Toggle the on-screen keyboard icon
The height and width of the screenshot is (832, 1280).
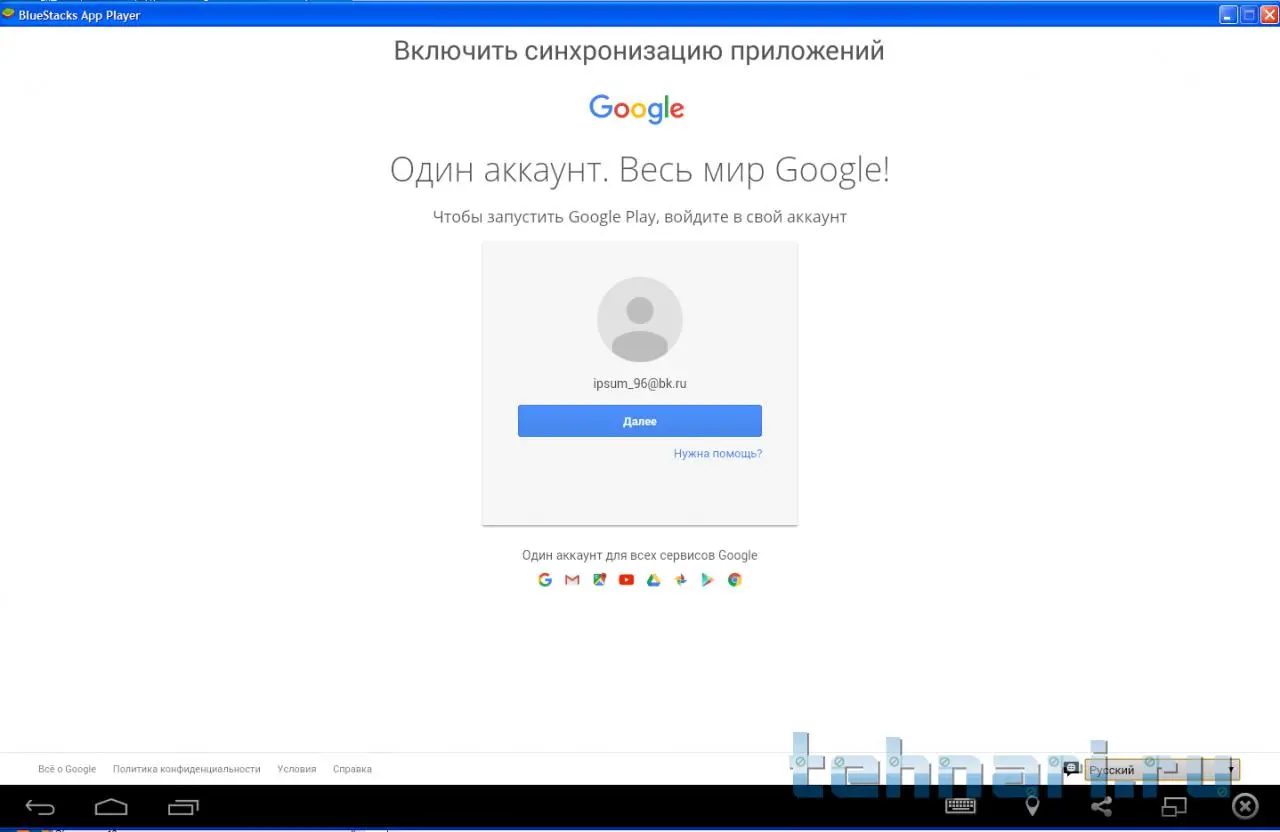960,806
